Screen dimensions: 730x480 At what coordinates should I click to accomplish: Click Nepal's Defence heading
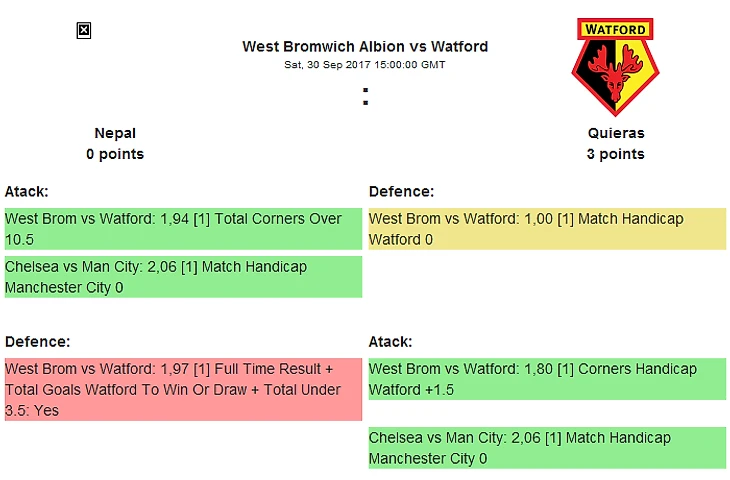pos(37,342)
